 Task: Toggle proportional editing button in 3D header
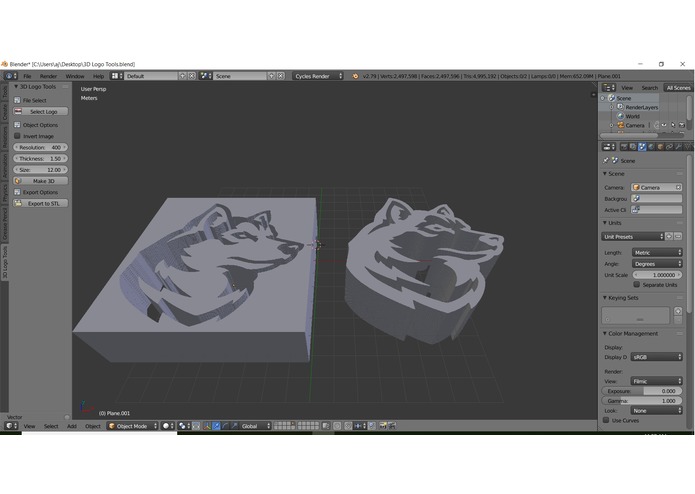(337, 426)
